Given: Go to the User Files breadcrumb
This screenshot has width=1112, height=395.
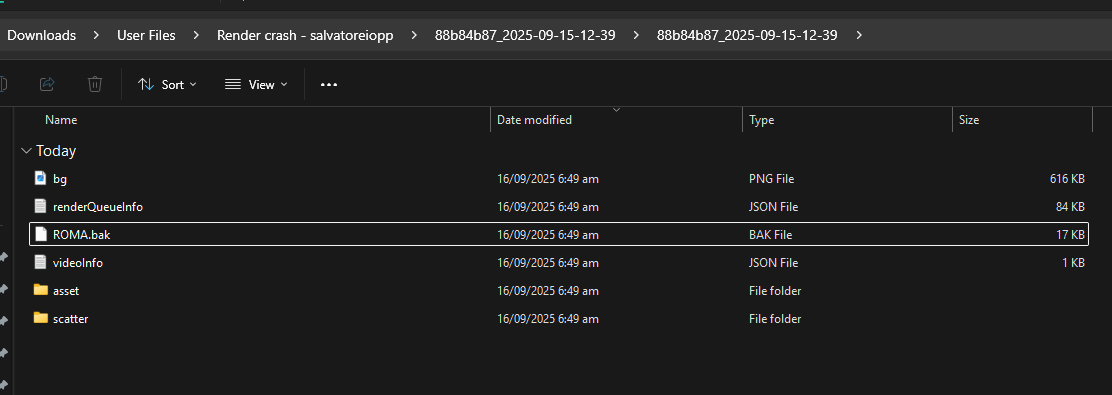Looking at the screenshot, I should 146,35.
